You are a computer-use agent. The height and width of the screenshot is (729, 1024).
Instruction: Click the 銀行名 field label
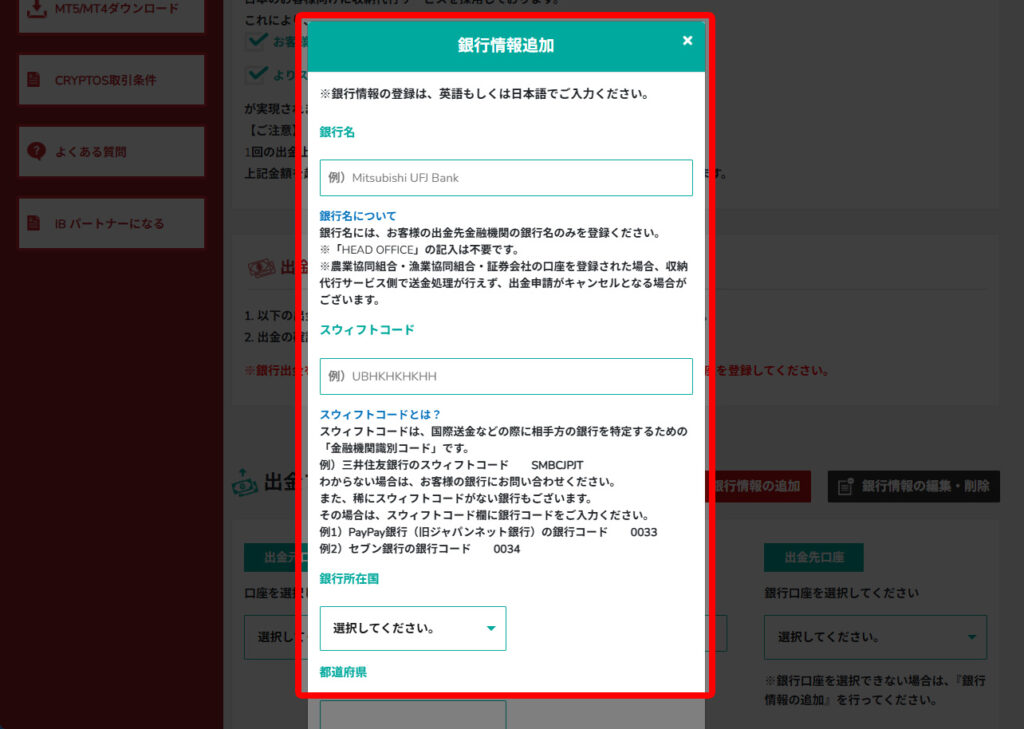pyautogui.click(x=337, y=132)
